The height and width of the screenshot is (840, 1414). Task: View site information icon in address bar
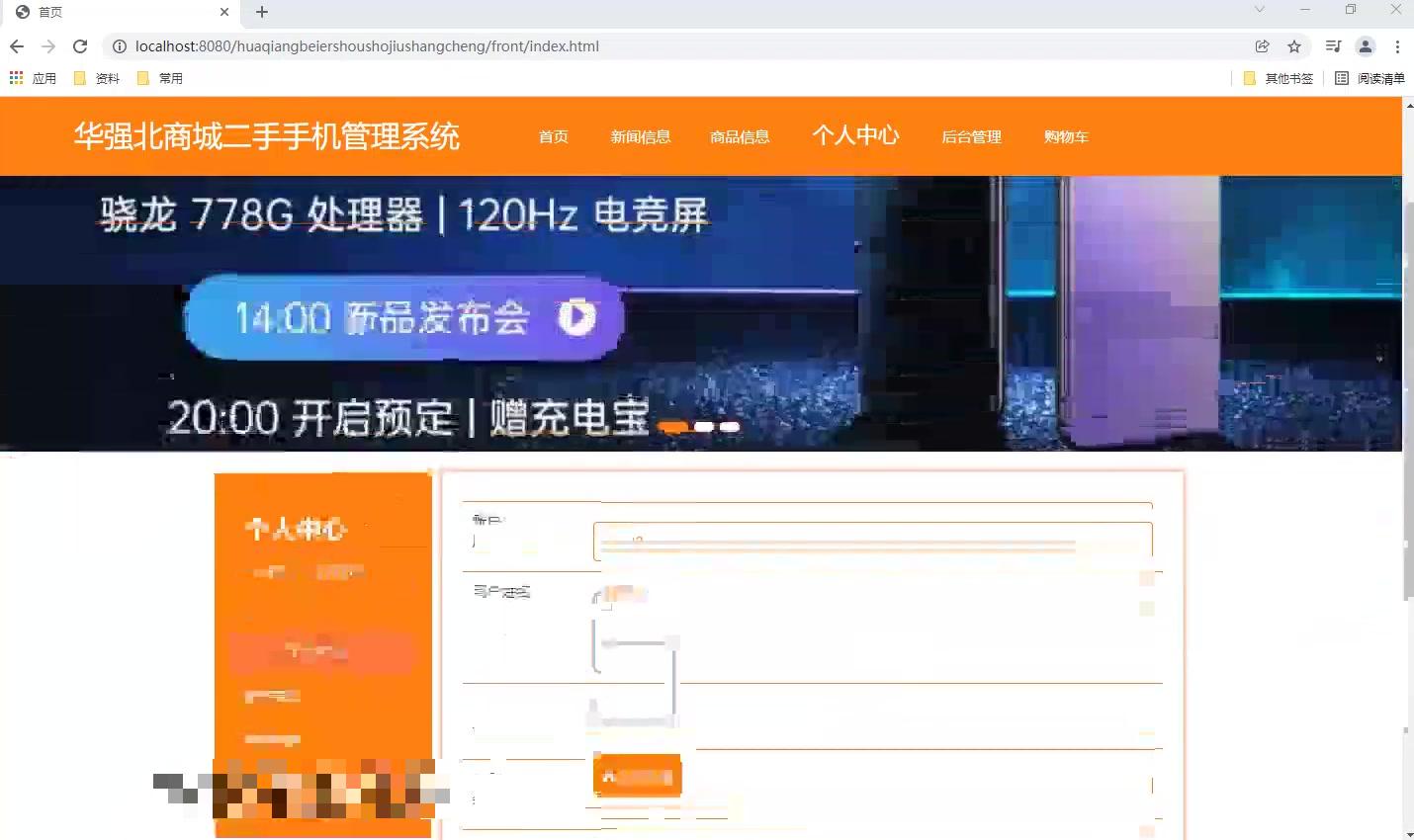119,46
